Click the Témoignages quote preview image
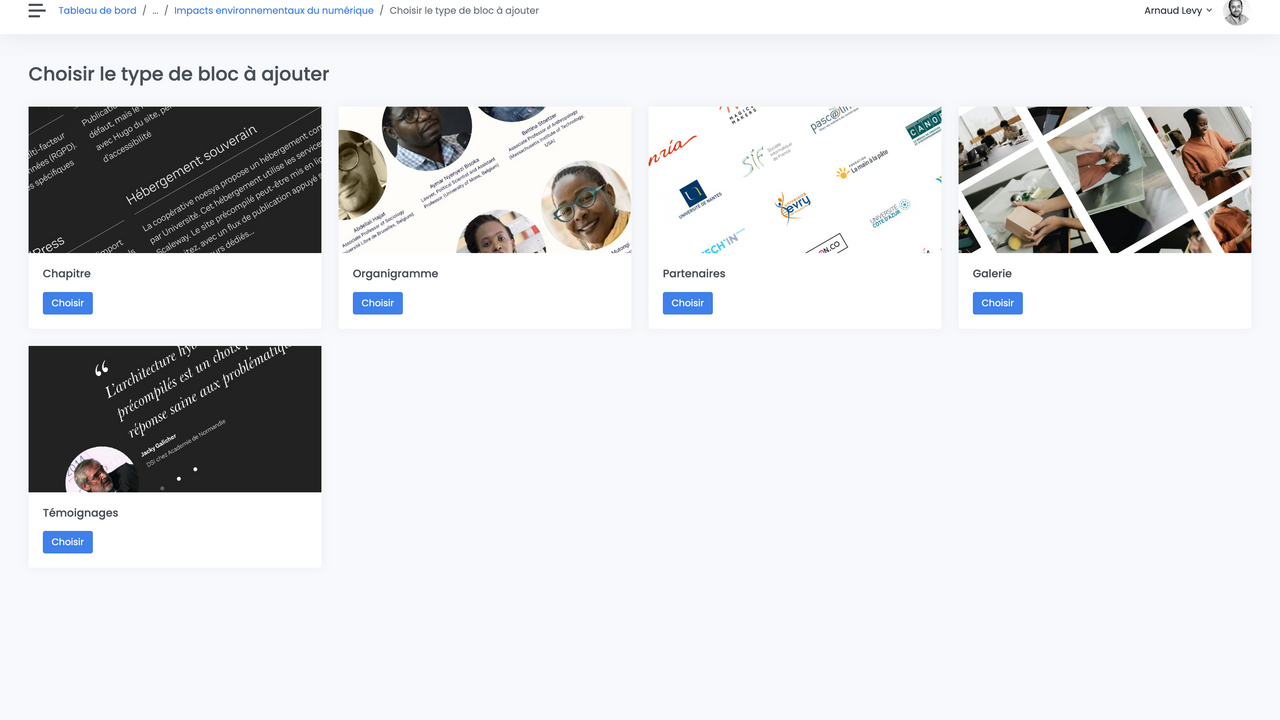The height and width of the screenshot is (720, 1280). [x=175, y=419]
